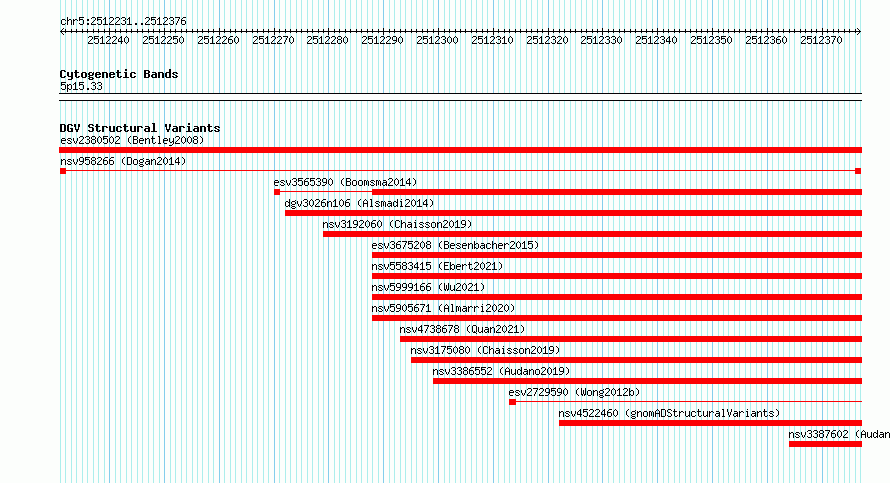Select the nsv3175080 (Chaisson2019) label
This screenshot has width=890, height=483.
pos(485,350)
